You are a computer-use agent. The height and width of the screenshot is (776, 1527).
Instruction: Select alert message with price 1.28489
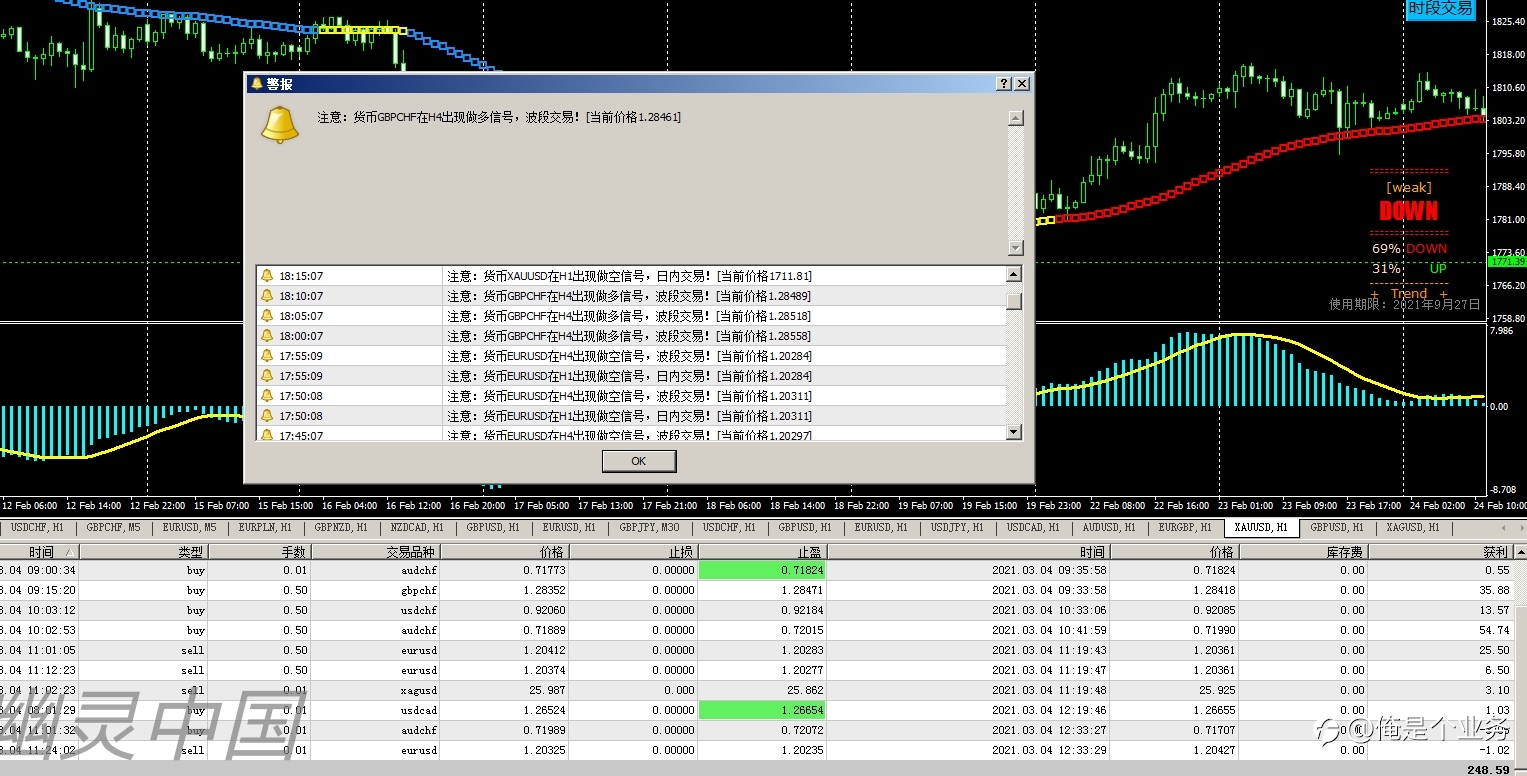(629, 296)
